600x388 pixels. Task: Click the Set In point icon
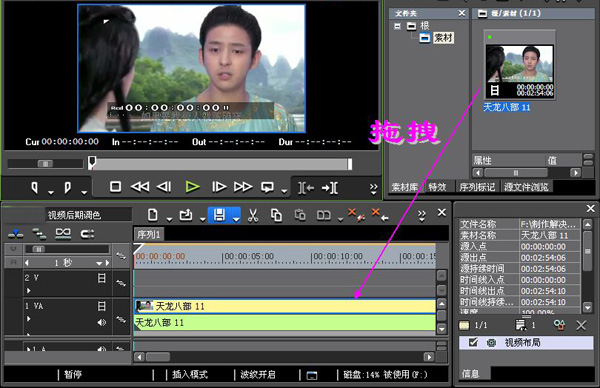pos(34,187)
